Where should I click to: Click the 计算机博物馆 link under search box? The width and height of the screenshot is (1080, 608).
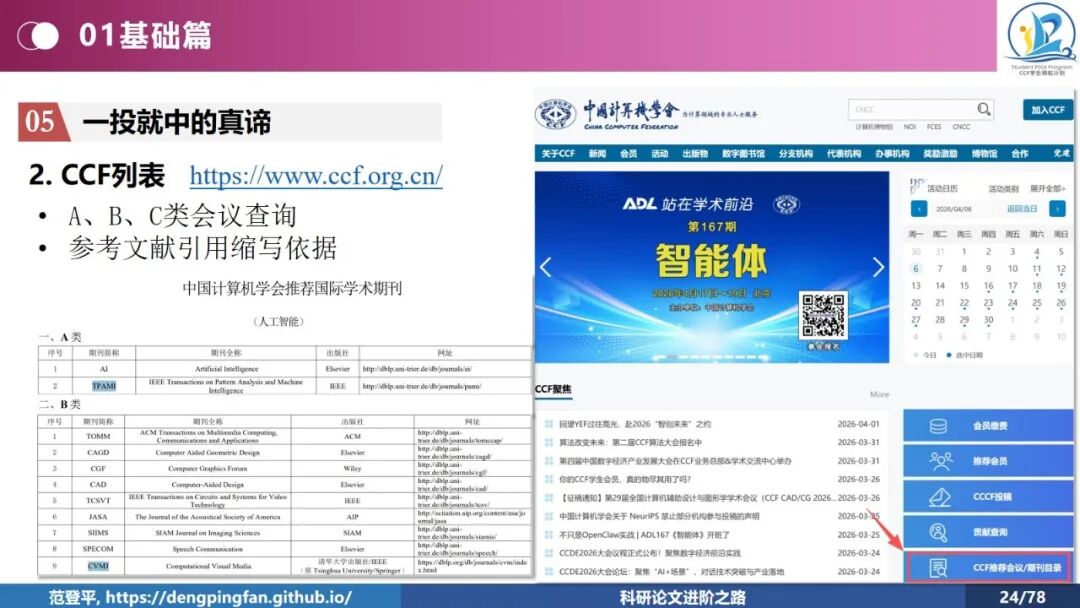(x=874, y=127)
